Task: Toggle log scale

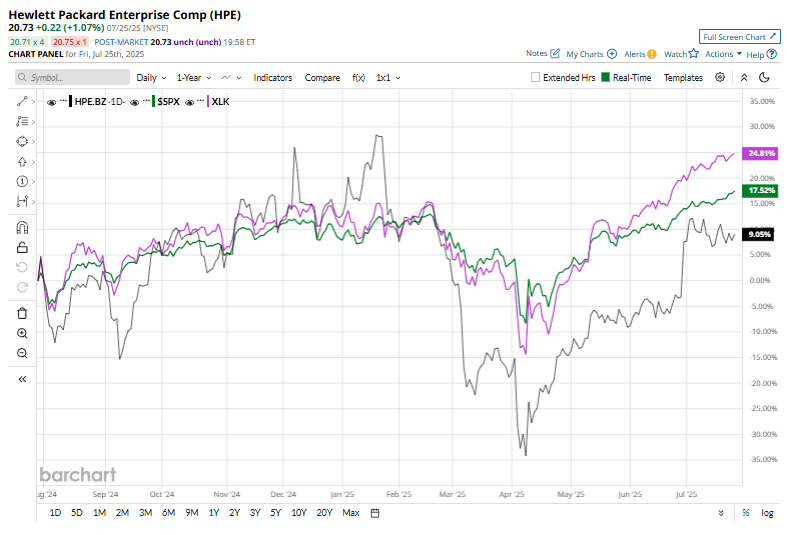Action: coord(767,513)
